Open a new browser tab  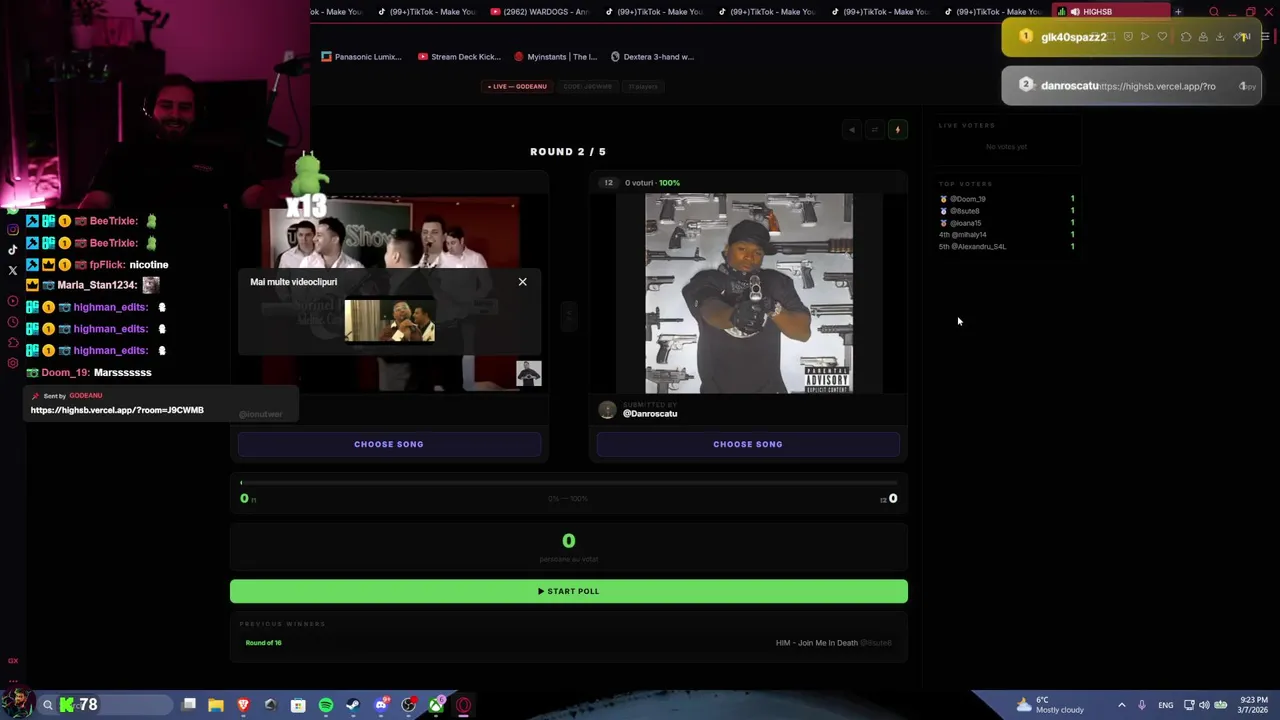pyautogui.click(x=1178, y=12)
